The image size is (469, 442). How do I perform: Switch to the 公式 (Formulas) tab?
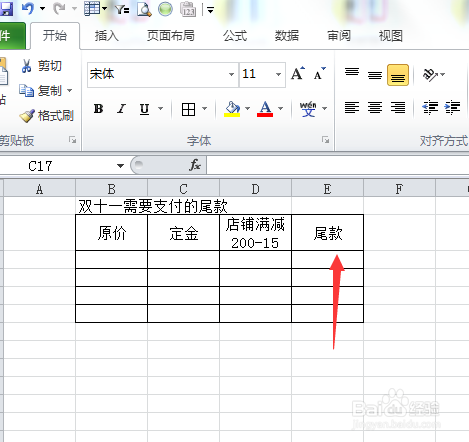click(235, 36)
